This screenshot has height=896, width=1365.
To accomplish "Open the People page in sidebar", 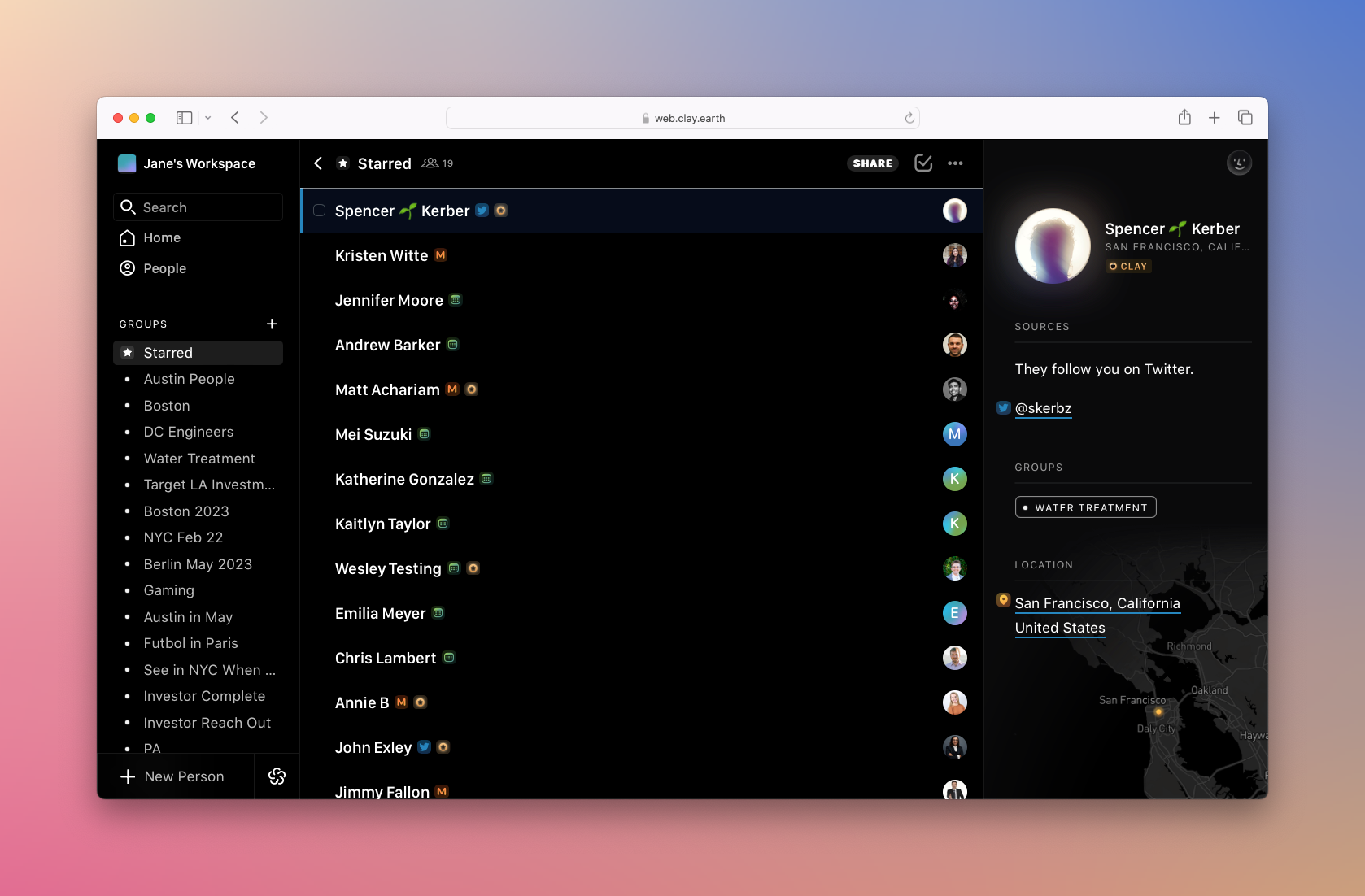I will click(164, 268).
